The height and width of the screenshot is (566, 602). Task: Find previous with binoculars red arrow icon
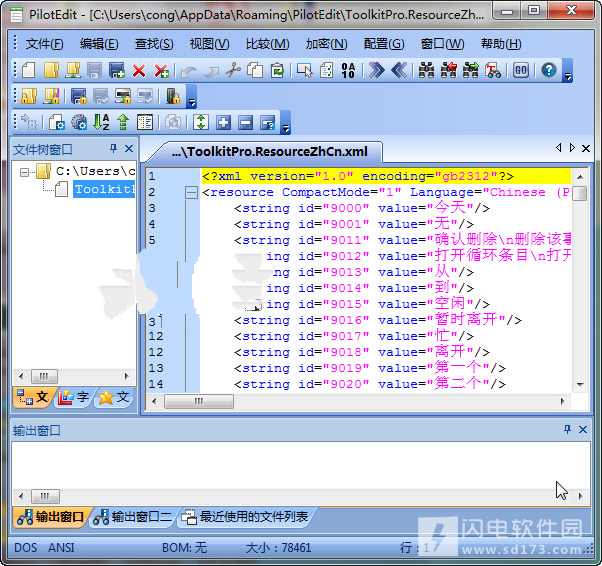click(448, 71)
